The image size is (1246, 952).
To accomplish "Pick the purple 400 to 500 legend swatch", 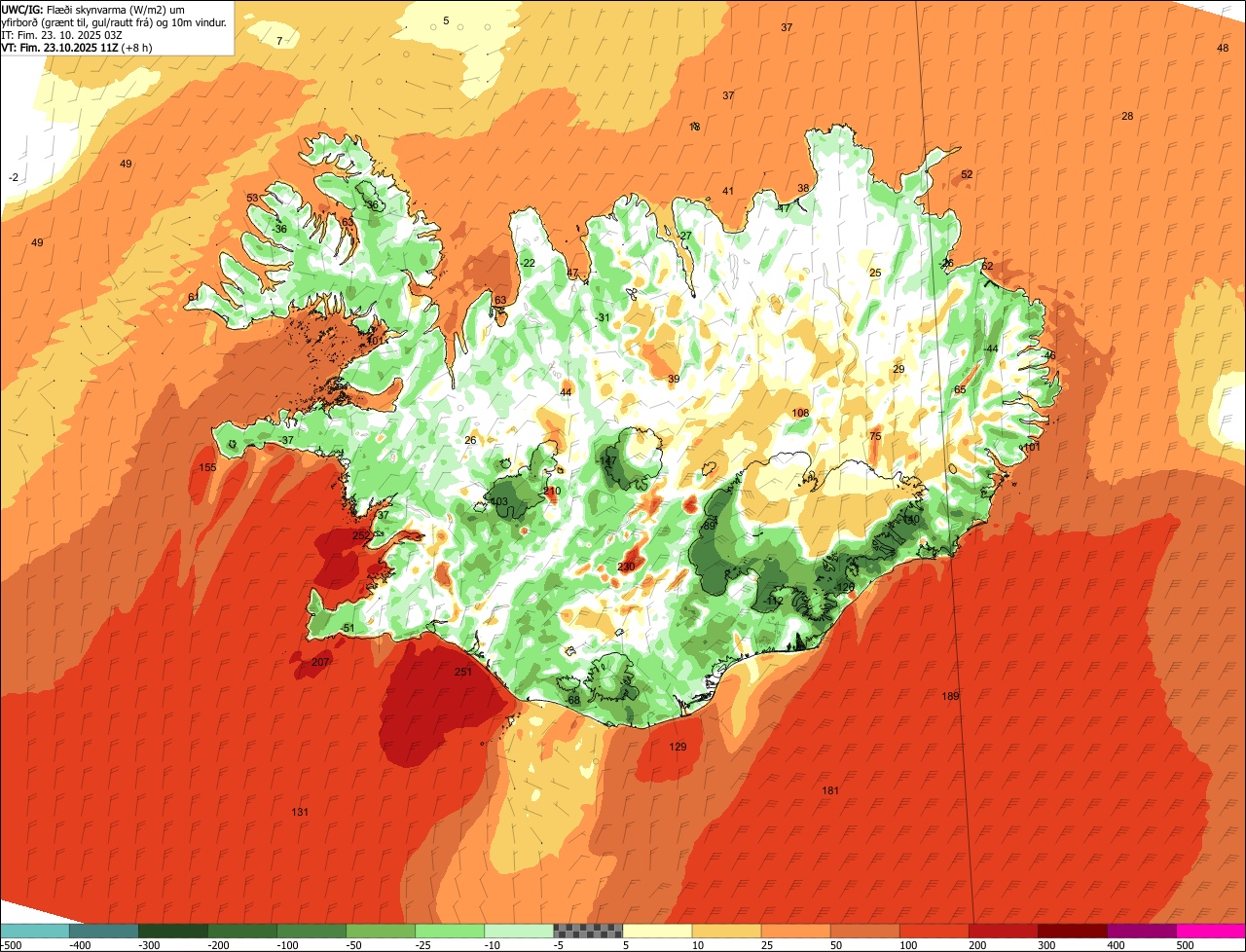I will 1141,931.
